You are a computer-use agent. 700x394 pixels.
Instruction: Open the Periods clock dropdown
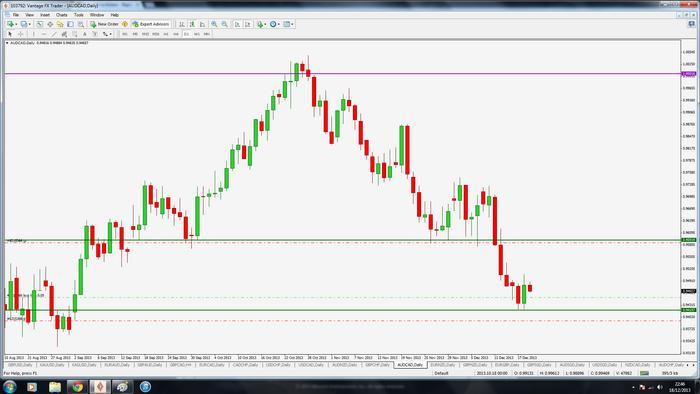[275, 24]
